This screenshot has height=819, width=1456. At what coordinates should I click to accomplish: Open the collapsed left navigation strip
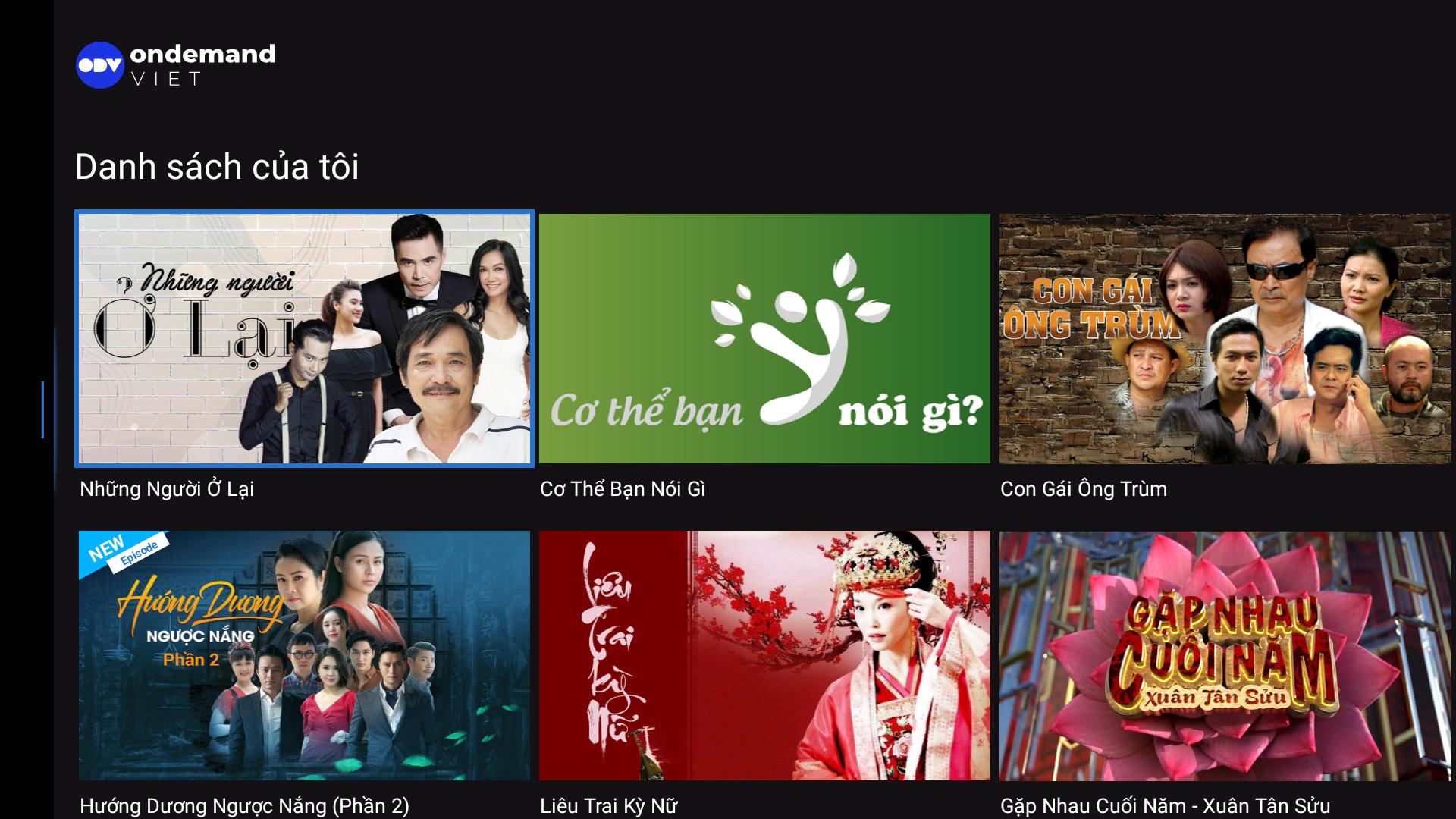point(27,409)
